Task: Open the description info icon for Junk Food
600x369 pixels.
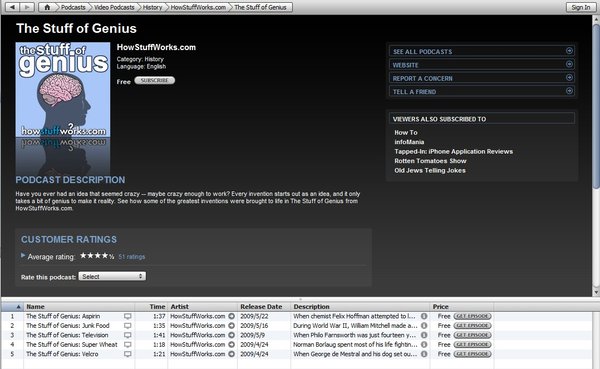Action: point(424,326)
